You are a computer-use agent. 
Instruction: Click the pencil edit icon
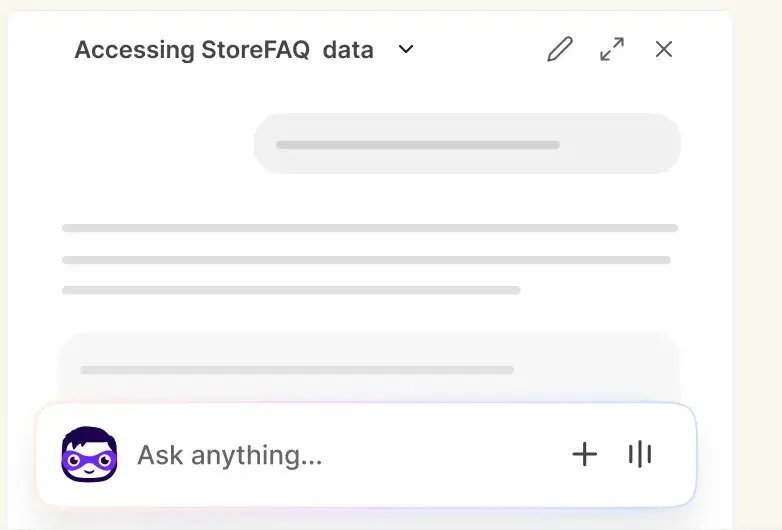point(560,49)
